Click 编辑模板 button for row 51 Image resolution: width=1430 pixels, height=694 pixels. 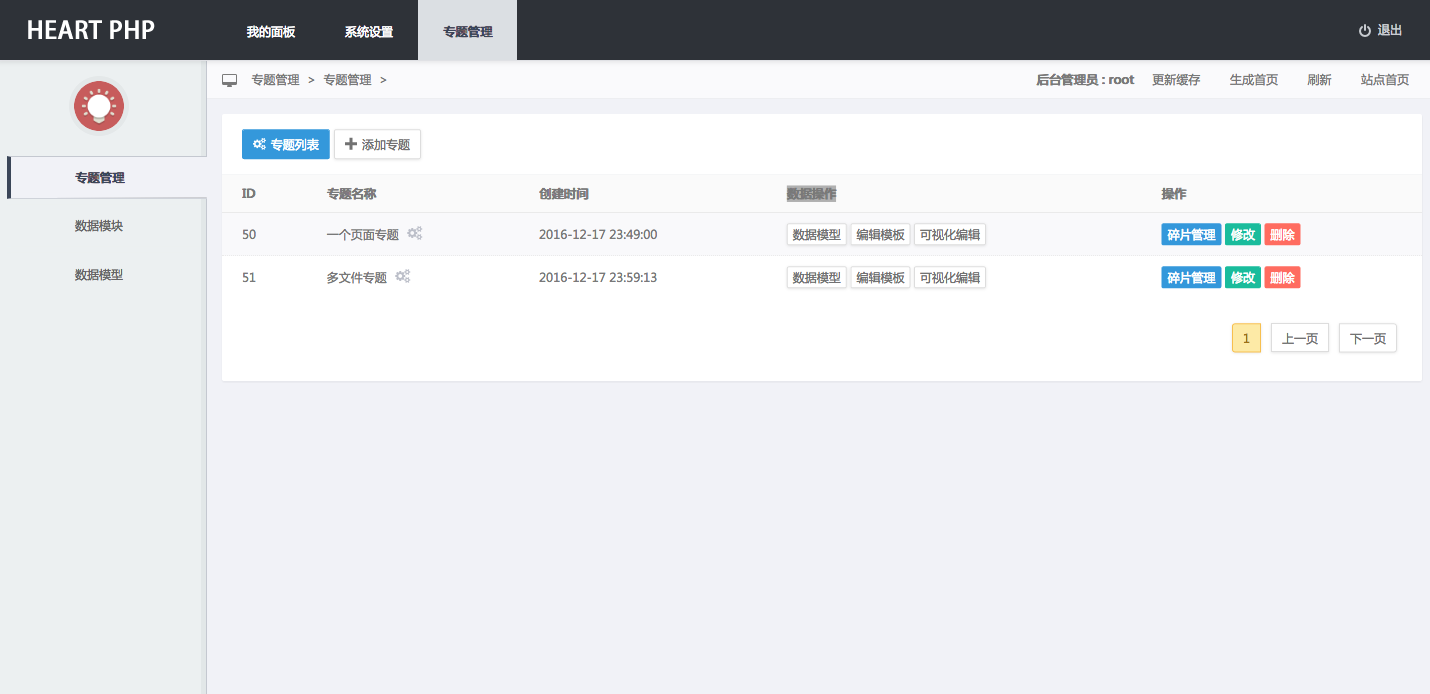point(880,278)
